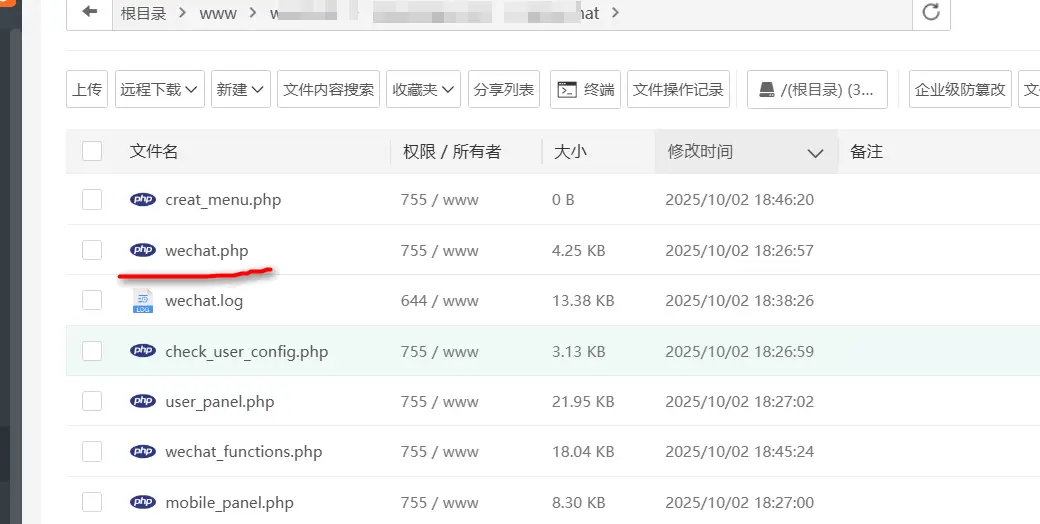This screenshot has height=524, width=1040.
Task: Tick the select-all checkbox in header
Action: click(92, 151)
